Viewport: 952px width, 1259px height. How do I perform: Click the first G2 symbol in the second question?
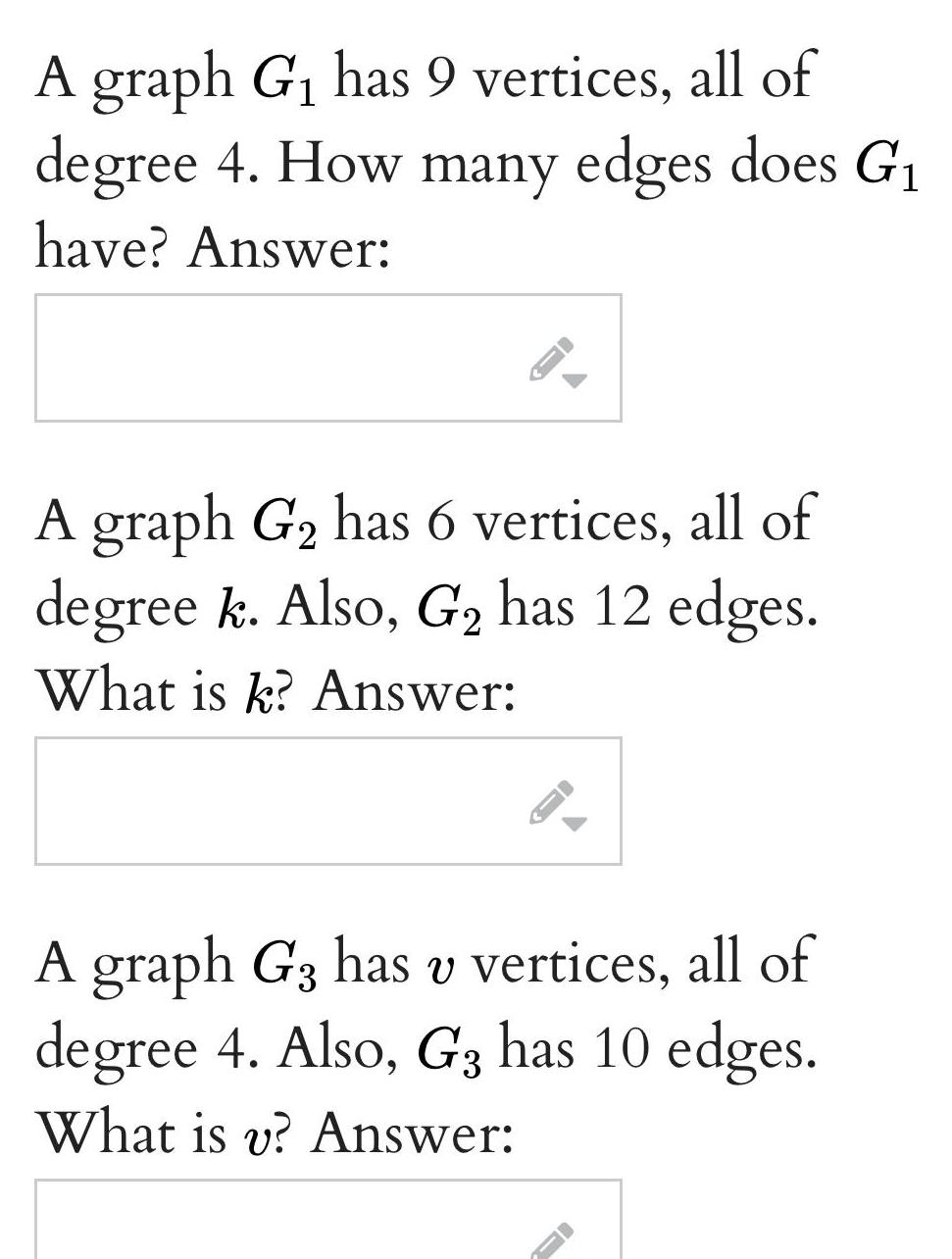pyautogui.click(x=285, y=523)
